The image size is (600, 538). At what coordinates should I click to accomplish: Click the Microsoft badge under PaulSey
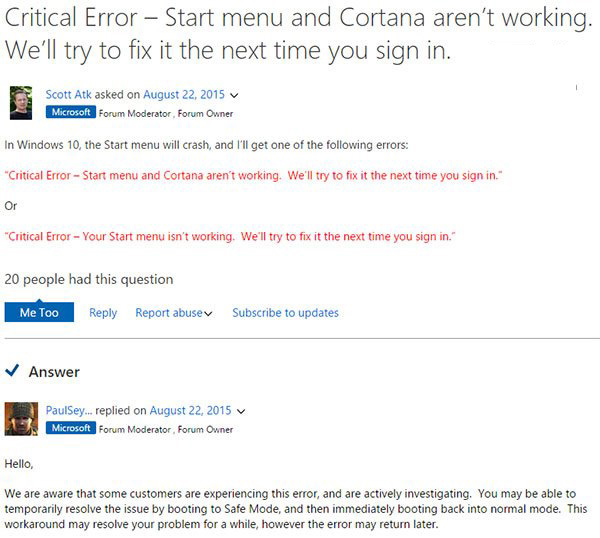point(70,427)
